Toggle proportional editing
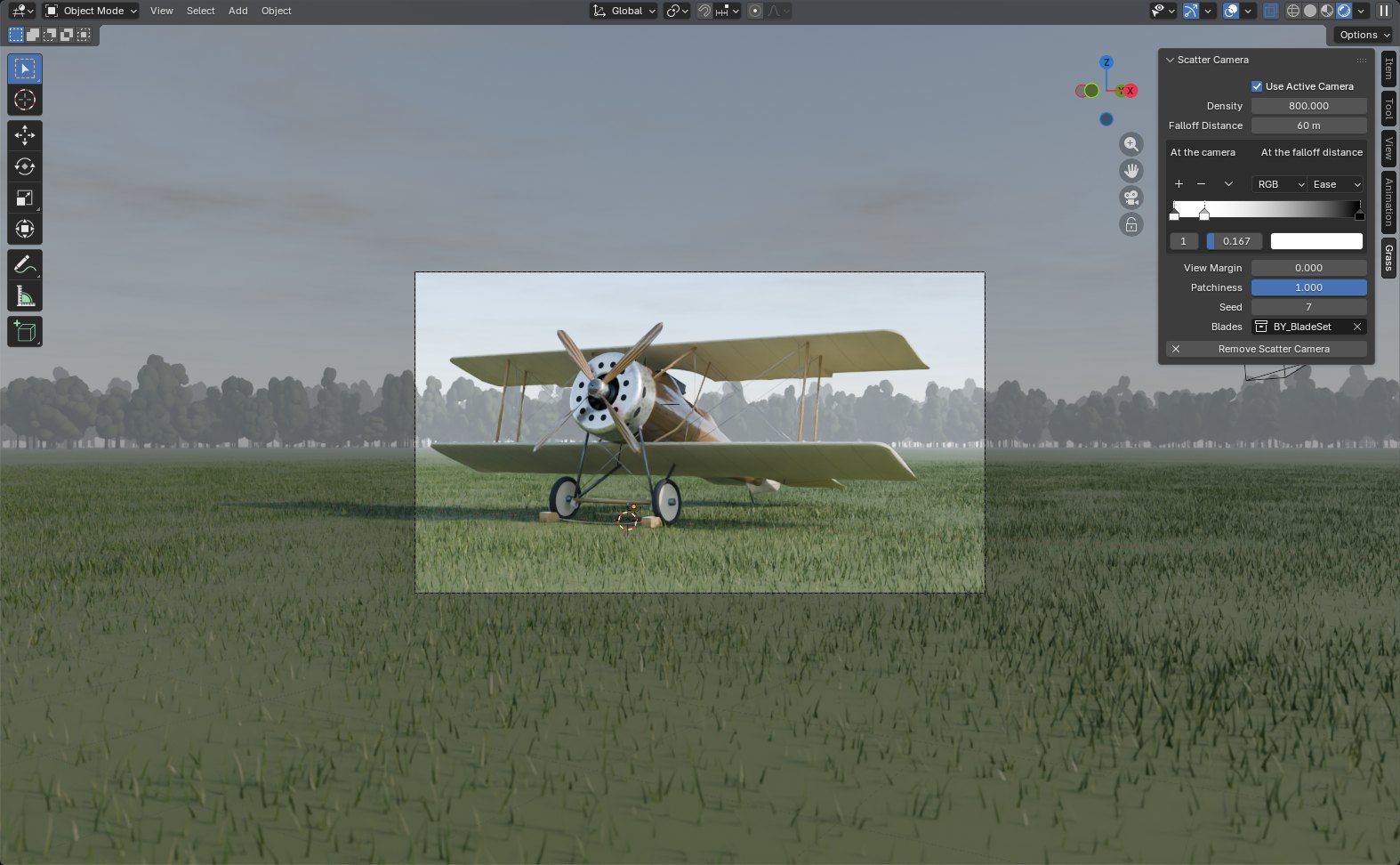The image size is (1400, 865). [x=755, y=11]
